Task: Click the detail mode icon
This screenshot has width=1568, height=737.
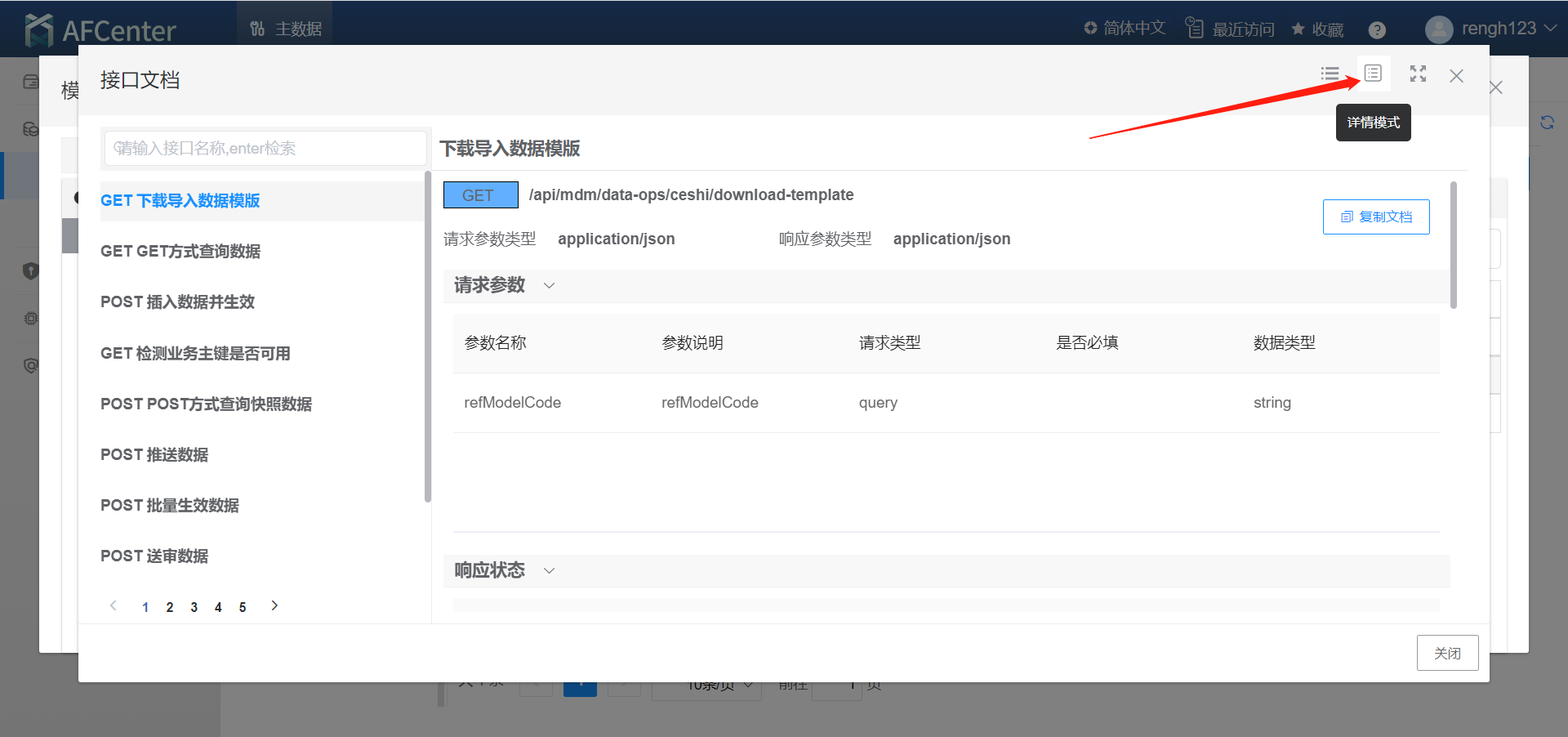Action: click(x=1373, y=74)
